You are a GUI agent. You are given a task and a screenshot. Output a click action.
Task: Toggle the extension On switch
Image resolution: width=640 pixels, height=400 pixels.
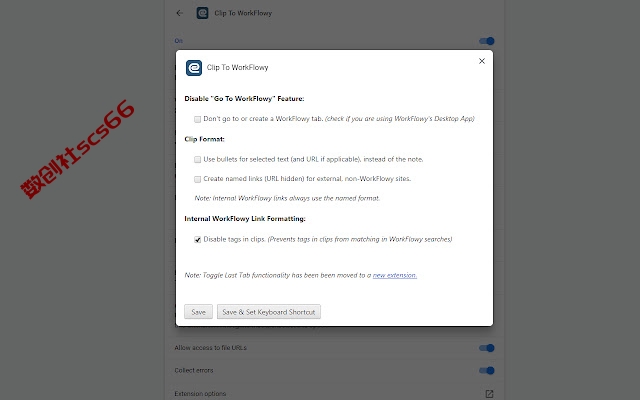(487, 41)
